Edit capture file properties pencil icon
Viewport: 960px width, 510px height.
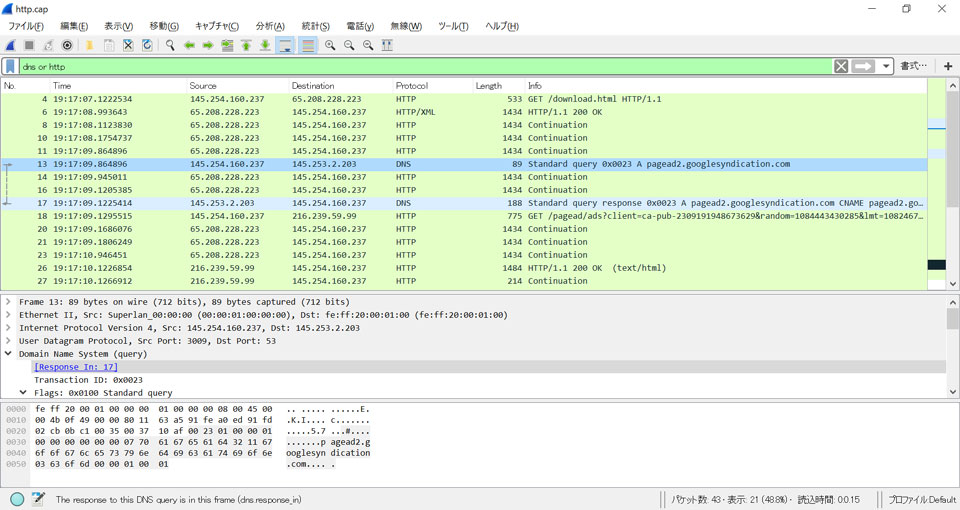[x=38, y=498]
